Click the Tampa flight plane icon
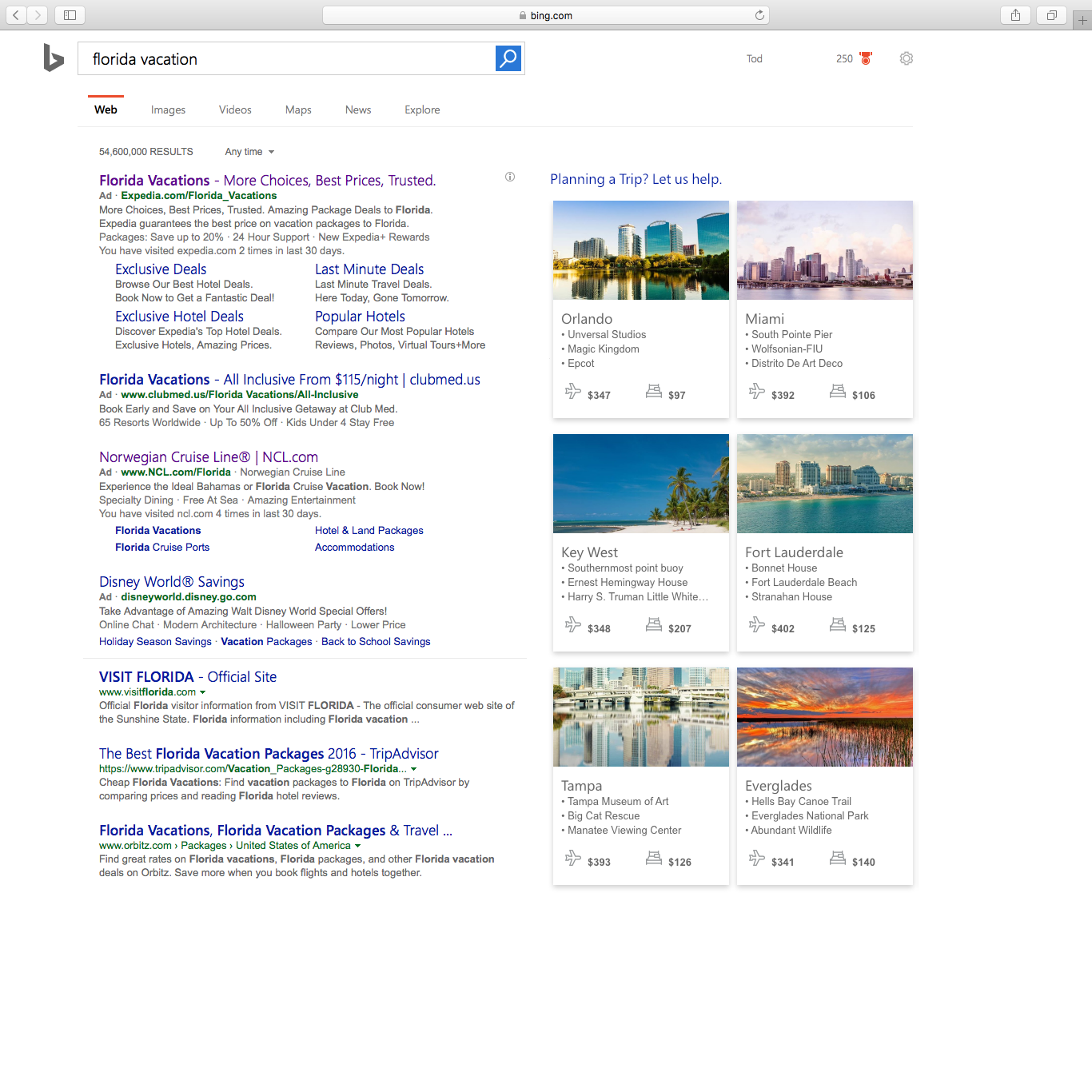Screen dimensions: 1092x1092 tap(573, 858)
